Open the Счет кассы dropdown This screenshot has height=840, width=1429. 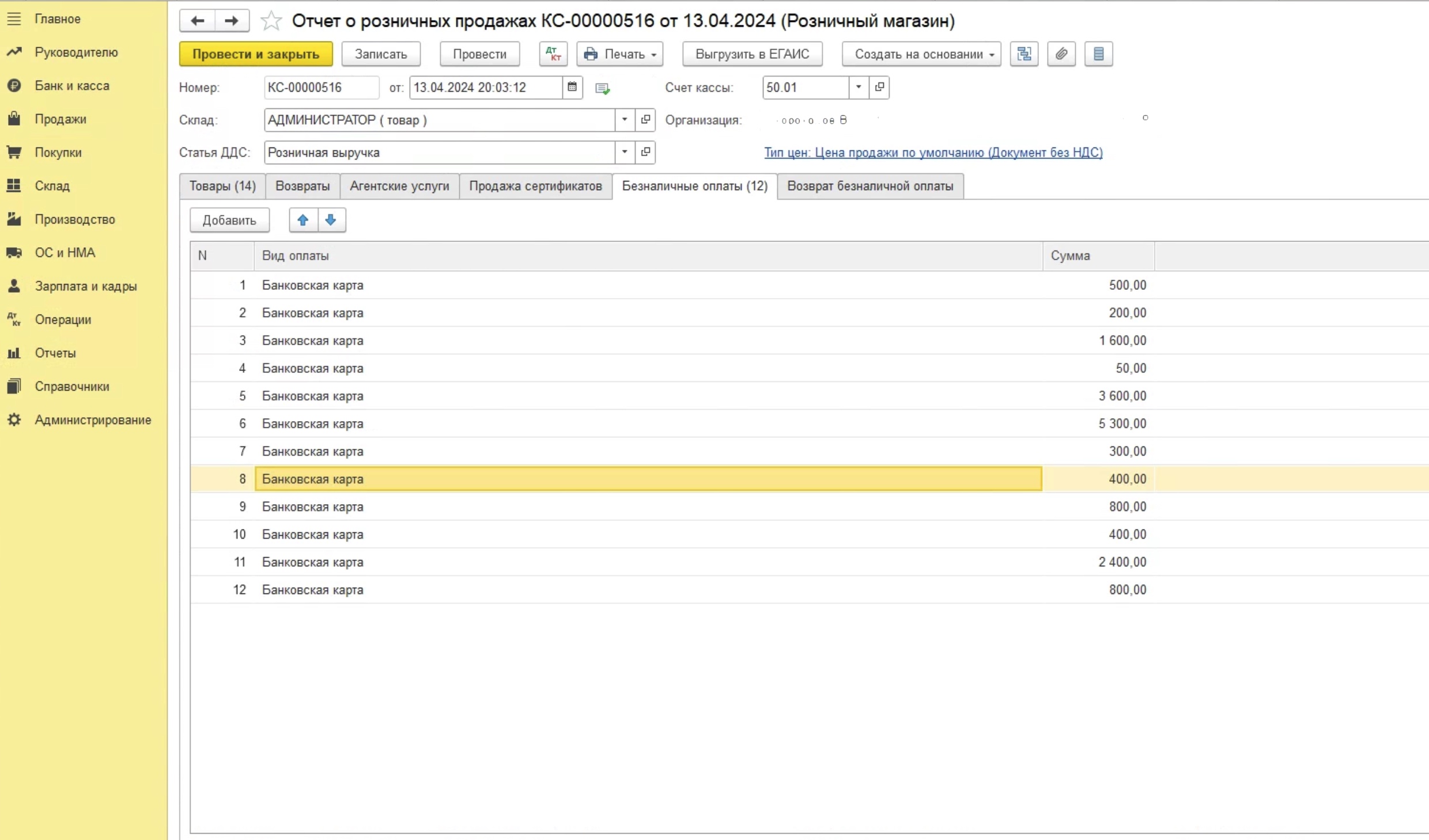[x=858, y=88]
